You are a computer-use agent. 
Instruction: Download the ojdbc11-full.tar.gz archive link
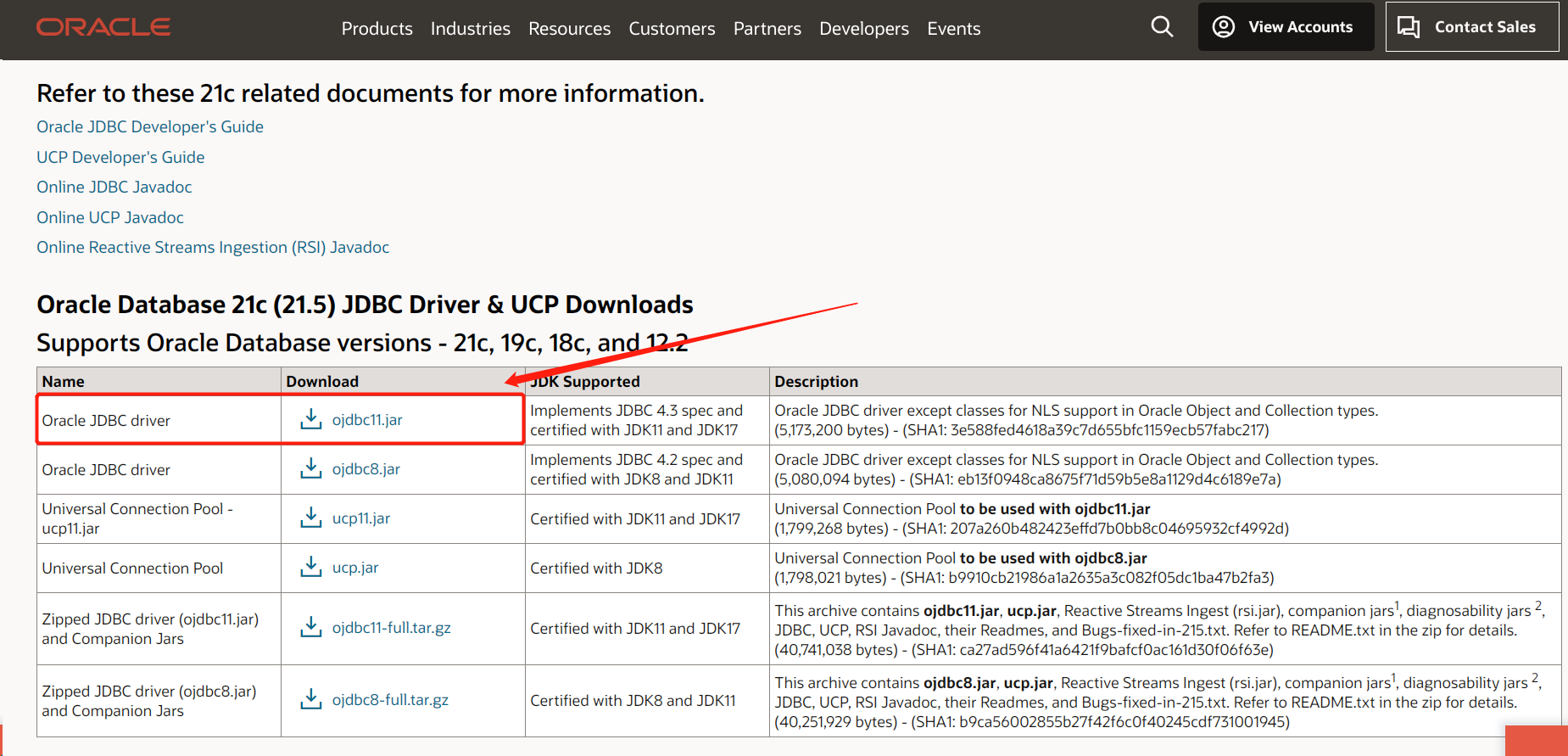click(392, 628)
